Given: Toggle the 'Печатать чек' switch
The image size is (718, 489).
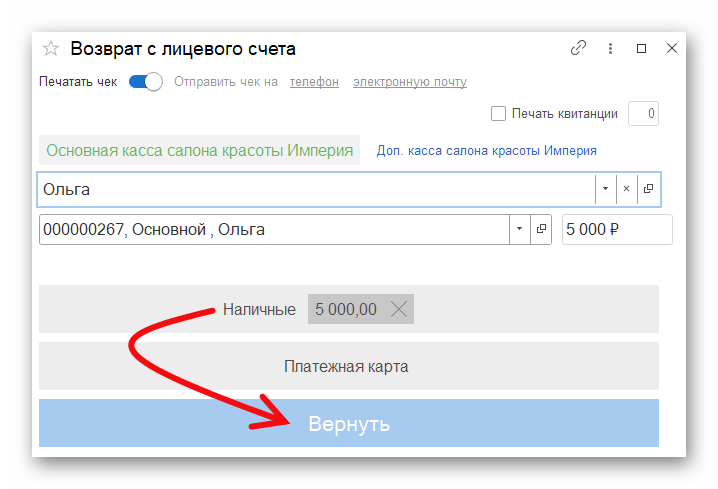Looking at the screenshot, I should (146, 82).
